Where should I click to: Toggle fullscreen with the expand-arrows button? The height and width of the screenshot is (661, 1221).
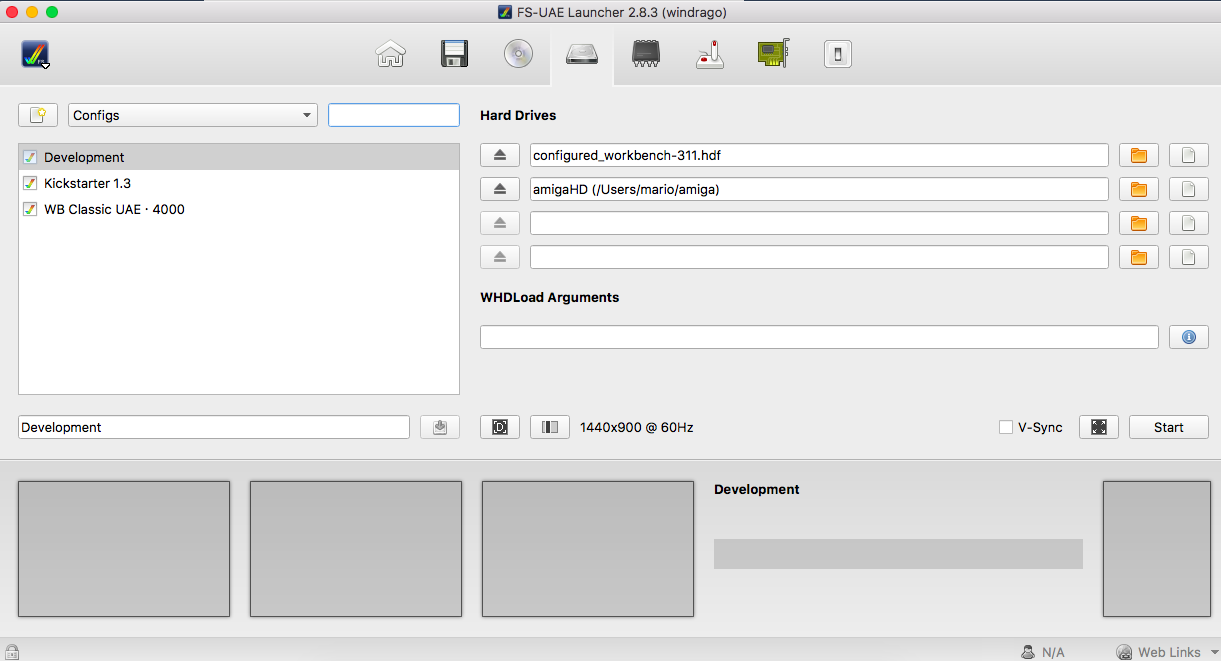pos(1099,427)
